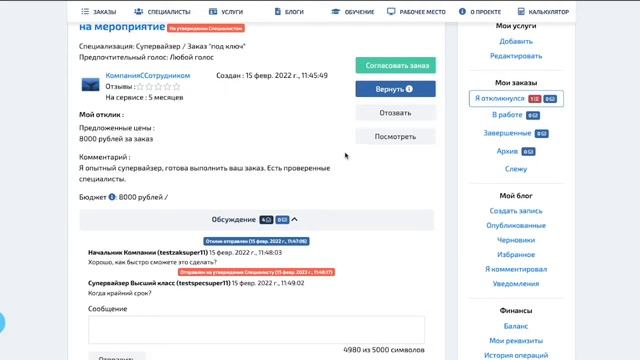Open Опубликованные blog posts
Viewport: 640px width, 360px height.
(516, 225)
